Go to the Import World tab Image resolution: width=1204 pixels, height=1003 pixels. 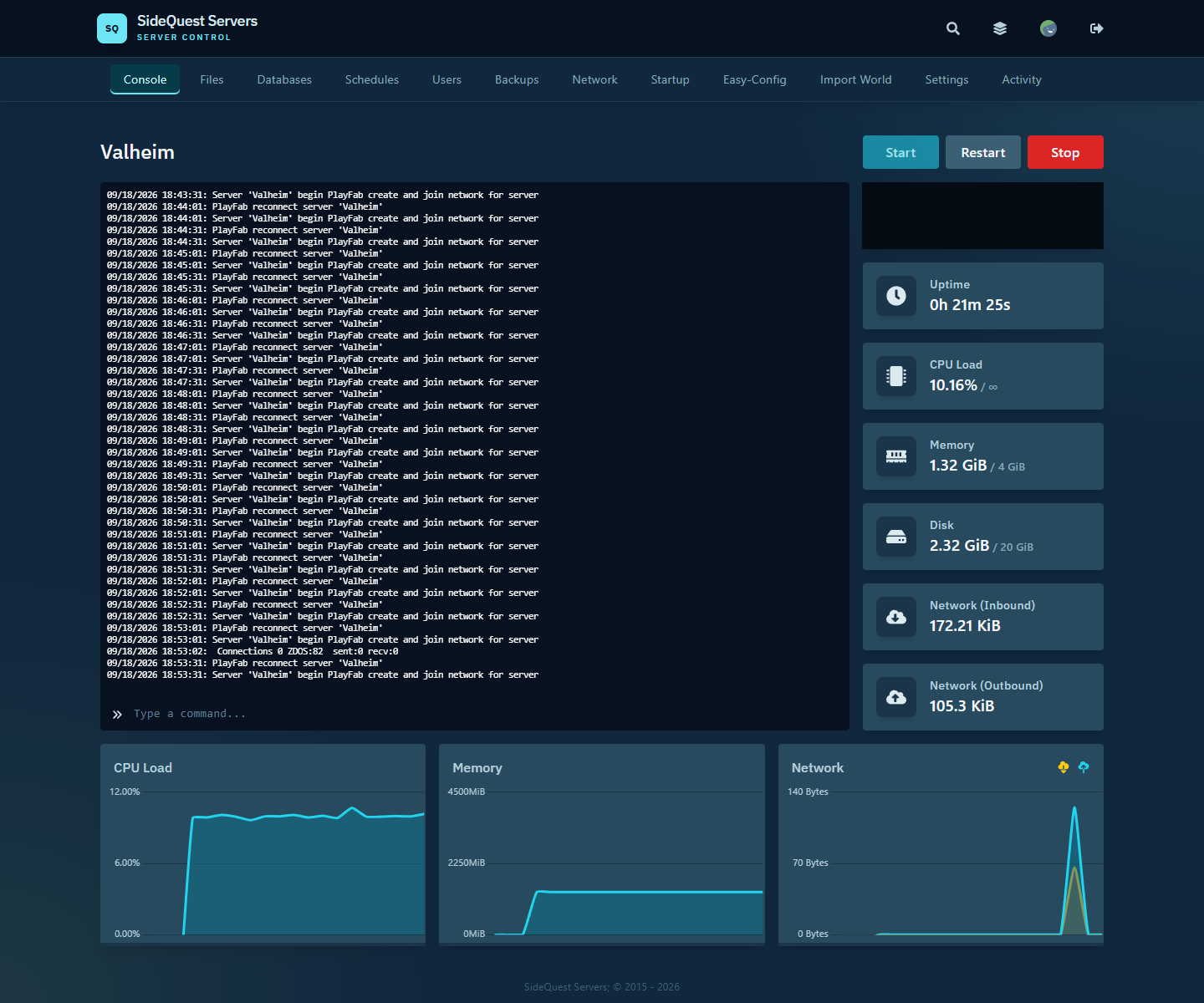click(x=856, y=79)
